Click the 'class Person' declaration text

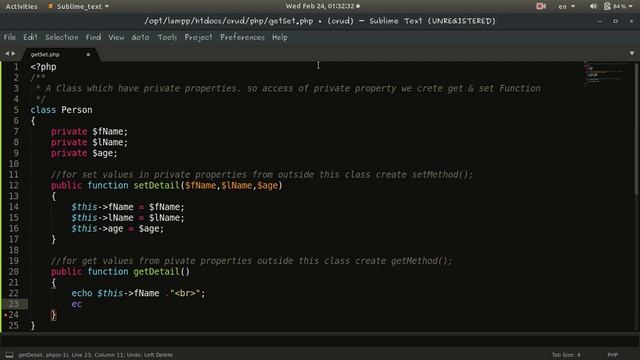(61, 110)
